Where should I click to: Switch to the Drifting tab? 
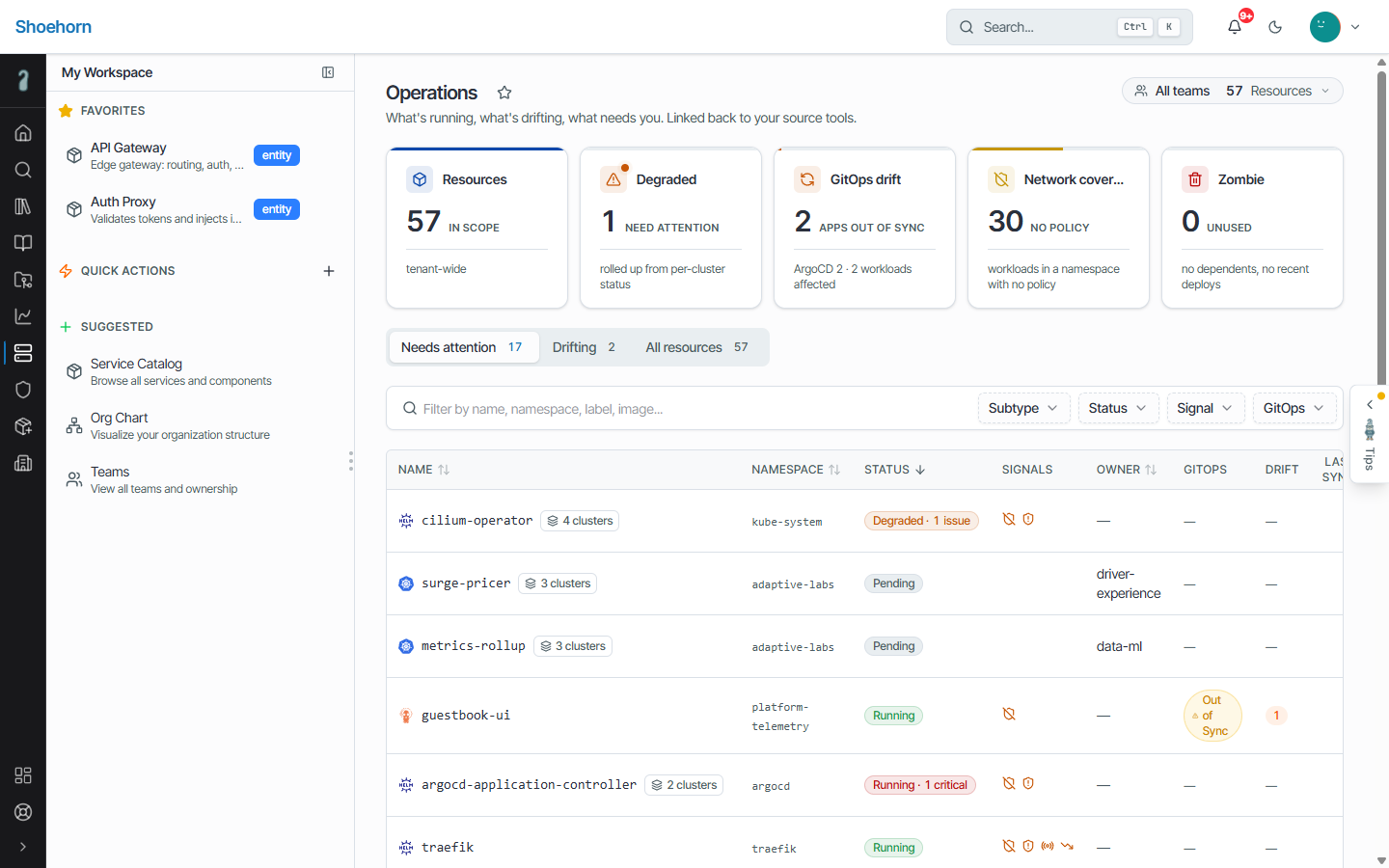tap(584, 347)
